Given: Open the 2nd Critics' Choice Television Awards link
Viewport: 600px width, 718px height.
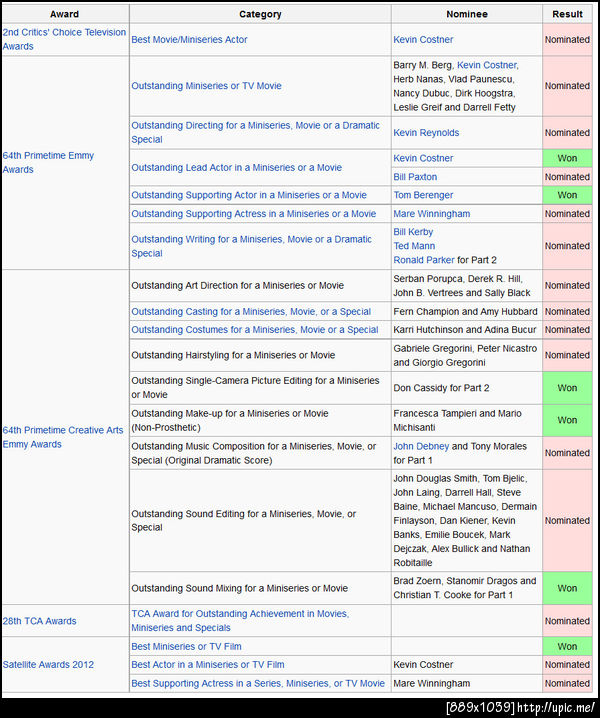Looking at the screenshot, I should (x=64, y=39).
